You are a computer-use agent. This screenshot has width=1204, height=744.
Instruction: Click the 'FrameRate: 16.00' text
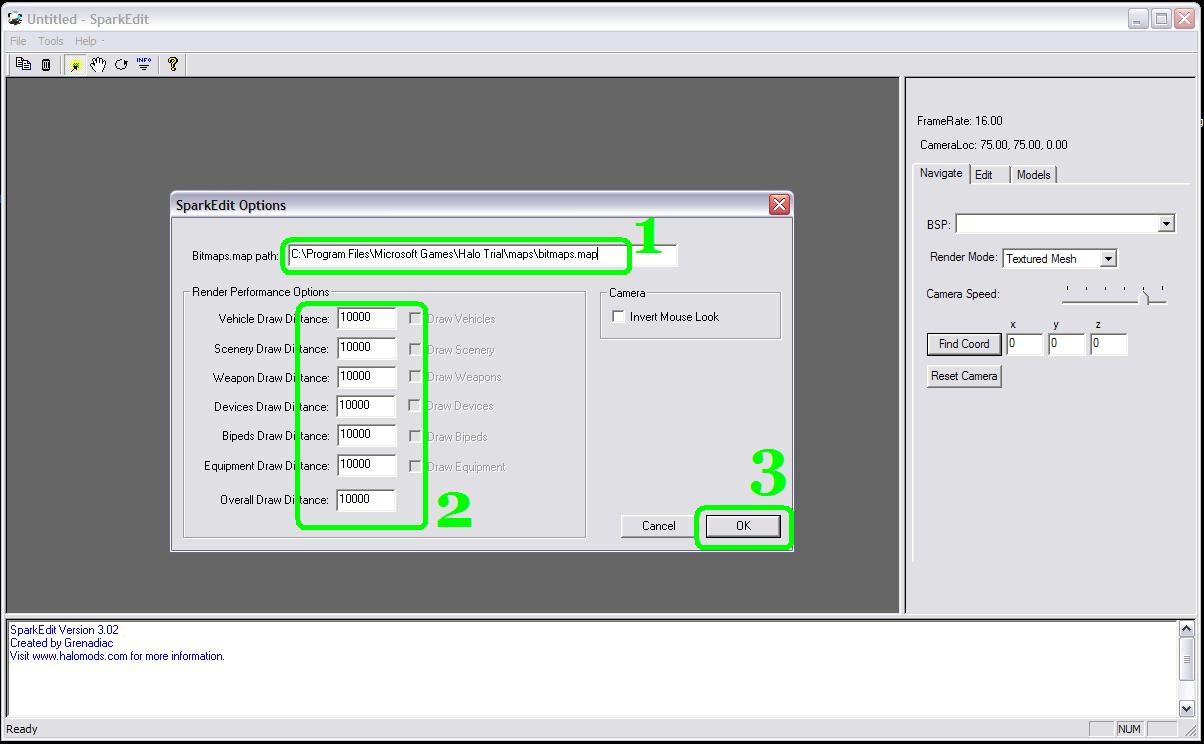click(x=959, y=121)
